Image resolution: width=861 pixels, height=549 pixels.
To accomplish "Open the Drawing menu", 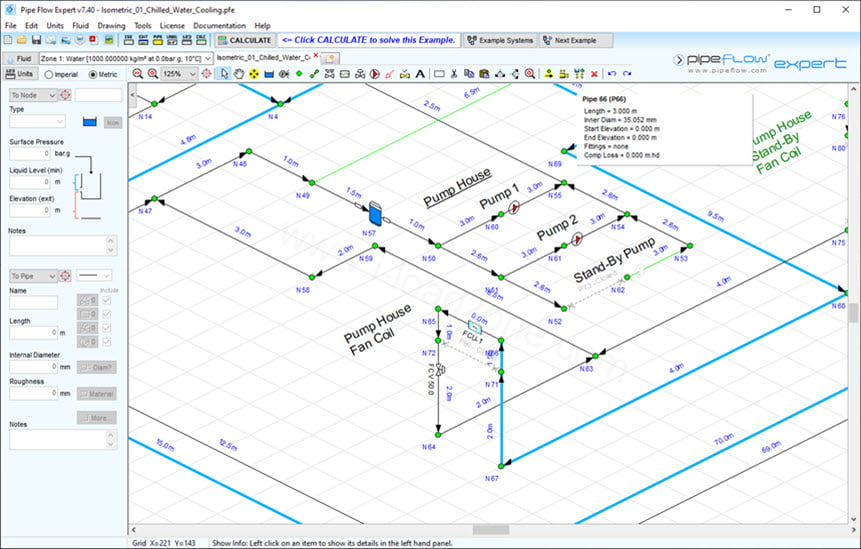I will click(111, 25).
